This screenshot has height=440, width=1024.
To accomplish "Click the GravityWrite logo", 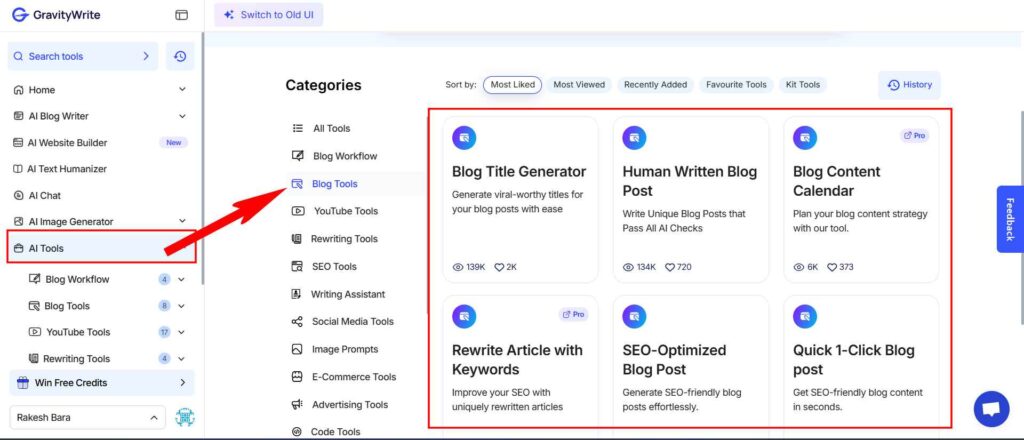I will 56,15.
